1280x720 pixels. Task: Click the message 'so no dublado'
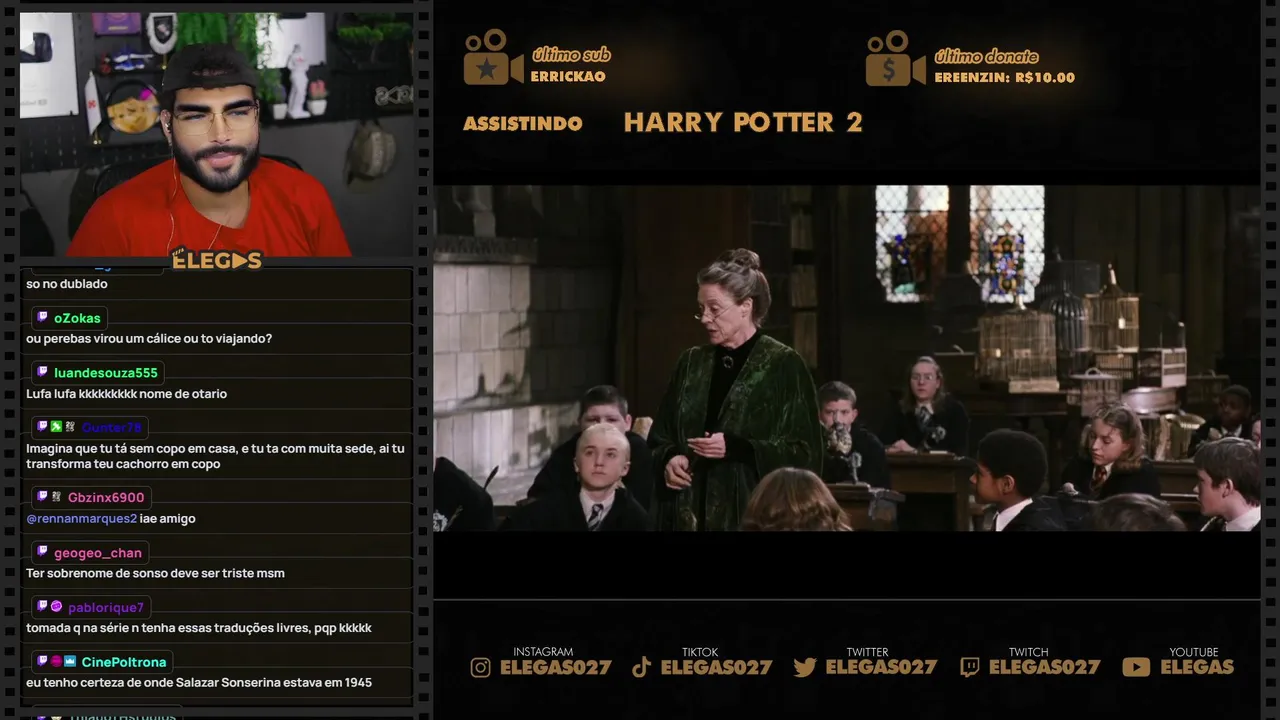tap(67, 284)
